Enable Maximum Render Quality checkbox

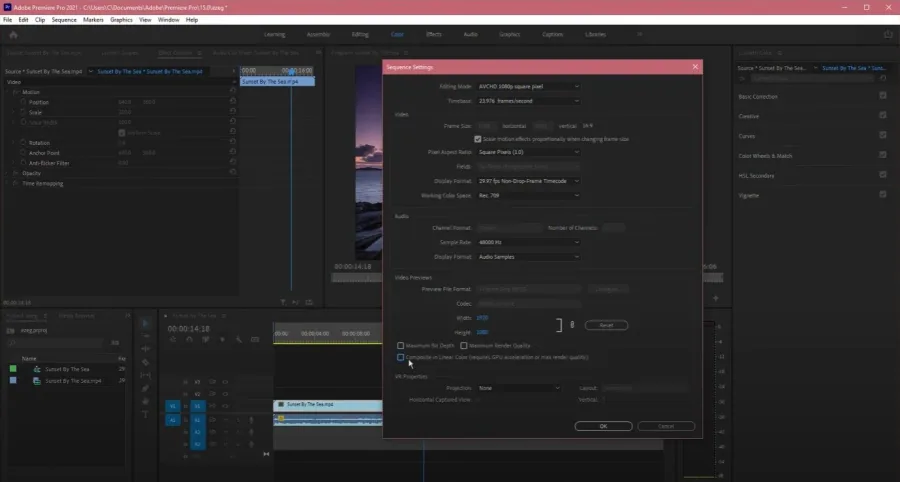[464, 345]
